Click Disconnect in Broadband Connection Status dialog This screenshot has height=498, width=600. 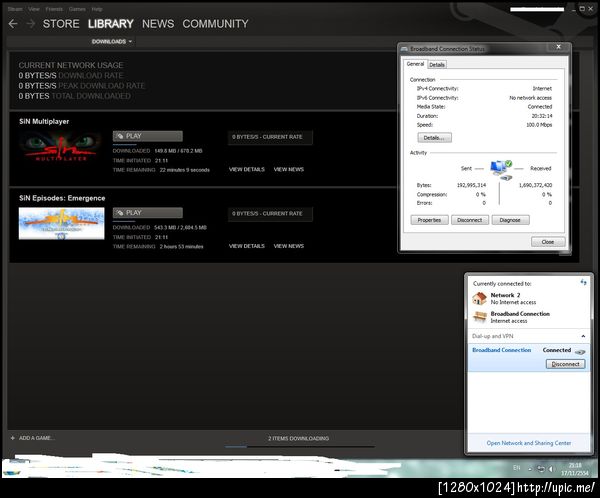click(470, 220)
